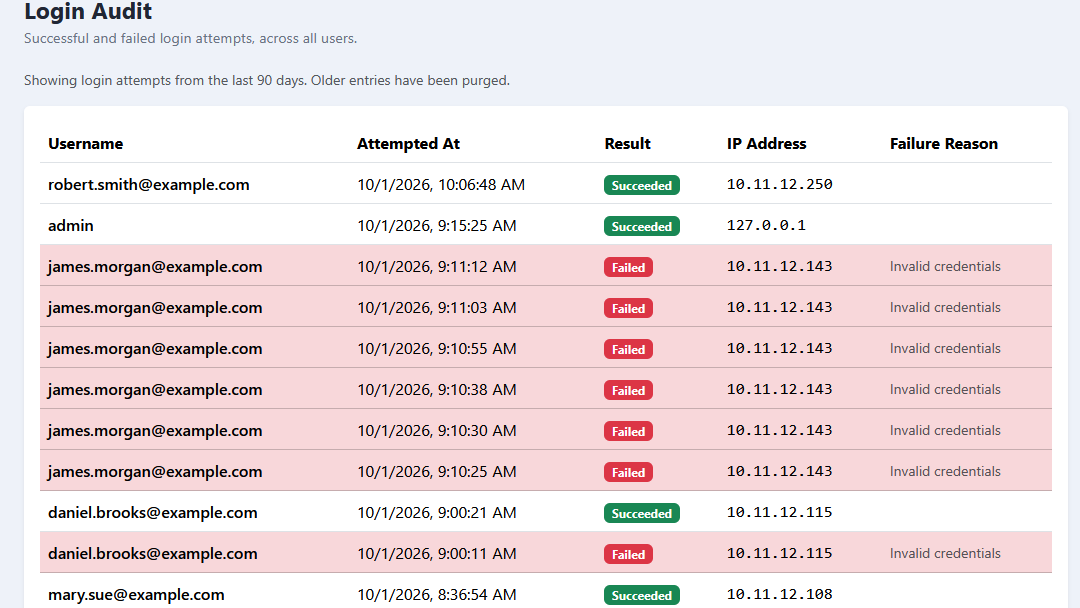
Task: Click IP 10.11.12.143 in 9:11:03 AM row
Action: click(x=780, y=307)
